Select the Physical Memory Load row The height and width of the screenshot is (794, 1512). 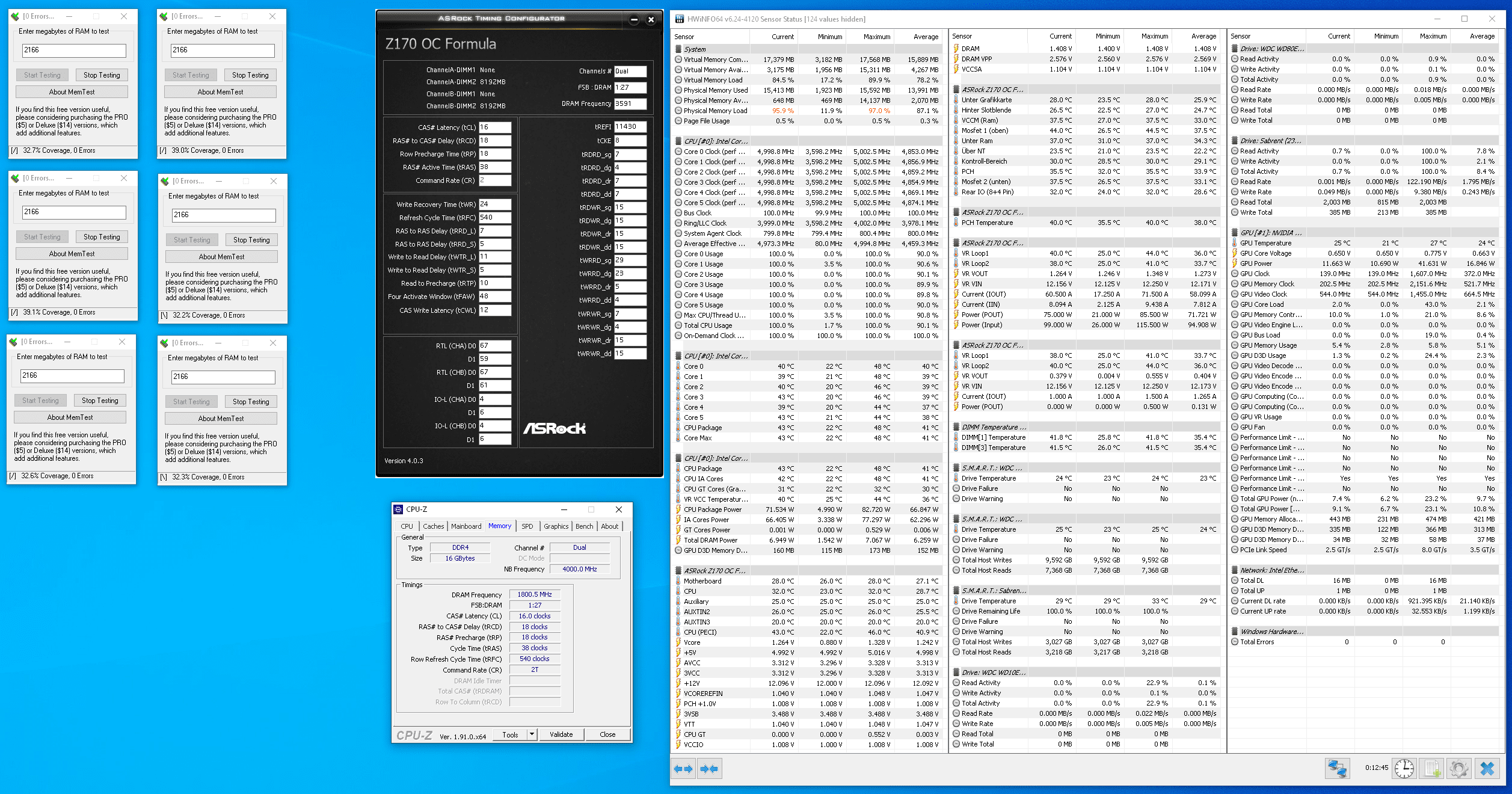coord(807,111)
